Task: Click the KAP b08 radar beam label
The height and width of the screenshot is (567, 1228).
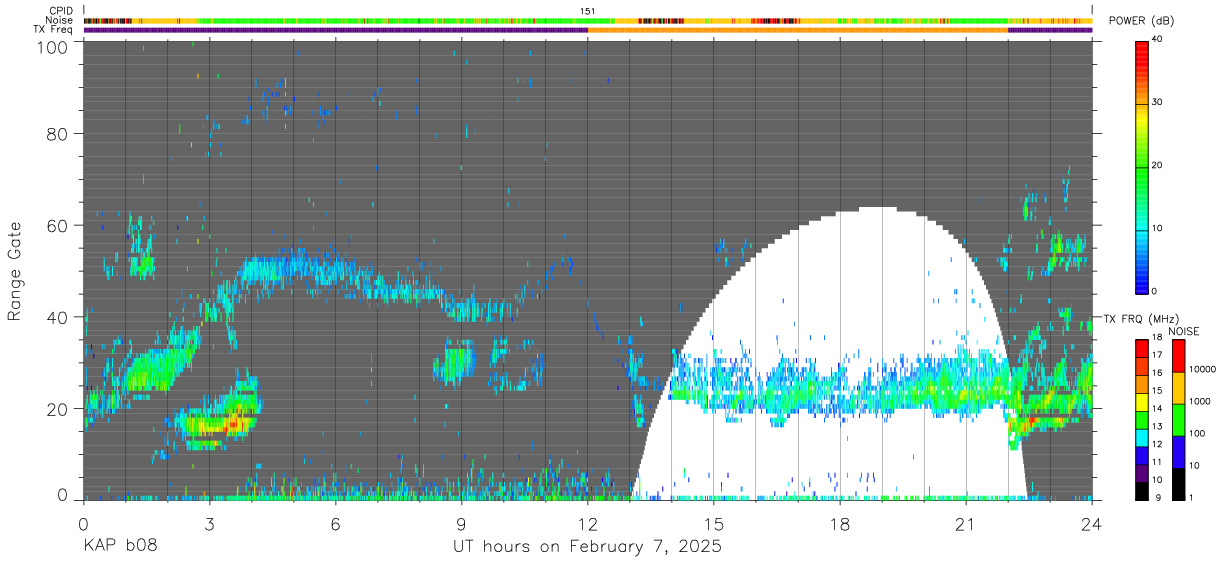Action: pos(119,547)
